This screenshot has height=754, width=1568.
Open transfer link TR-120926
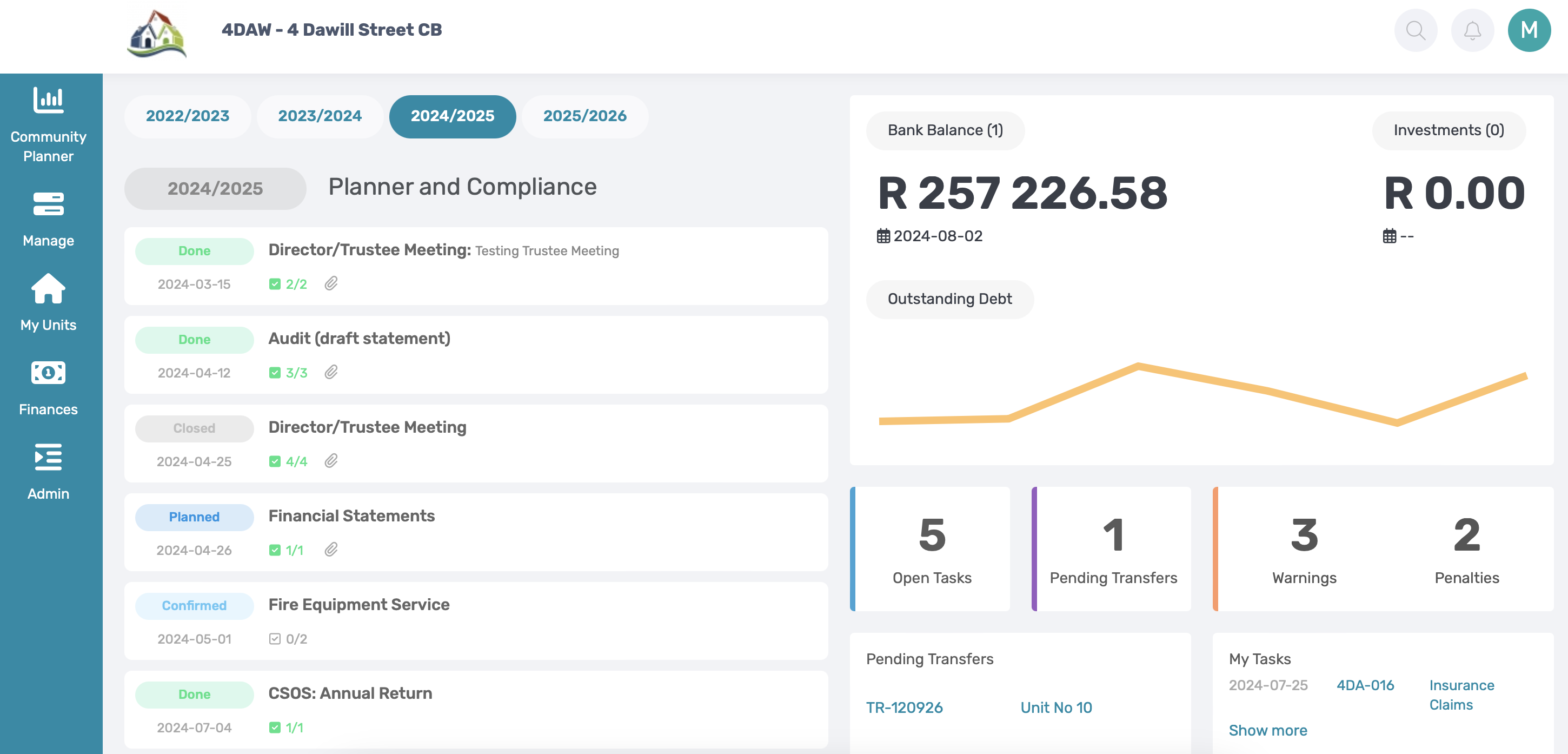[904, 707]
